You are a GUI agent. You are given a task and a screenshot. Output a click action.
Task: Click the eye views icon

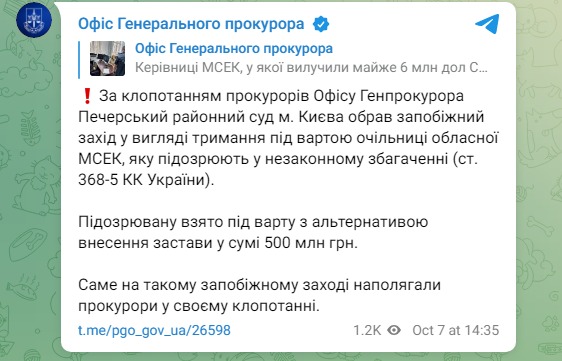pos(394,330)
